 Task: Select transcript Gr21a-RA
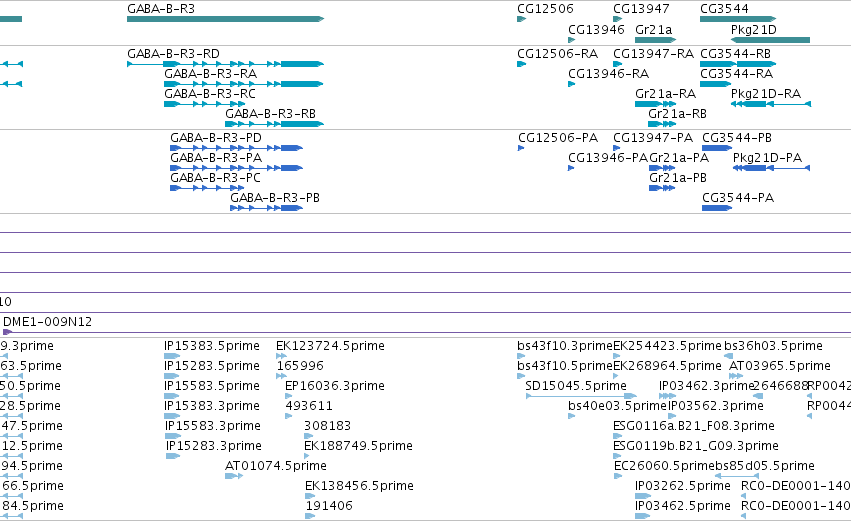click(656, 104)
